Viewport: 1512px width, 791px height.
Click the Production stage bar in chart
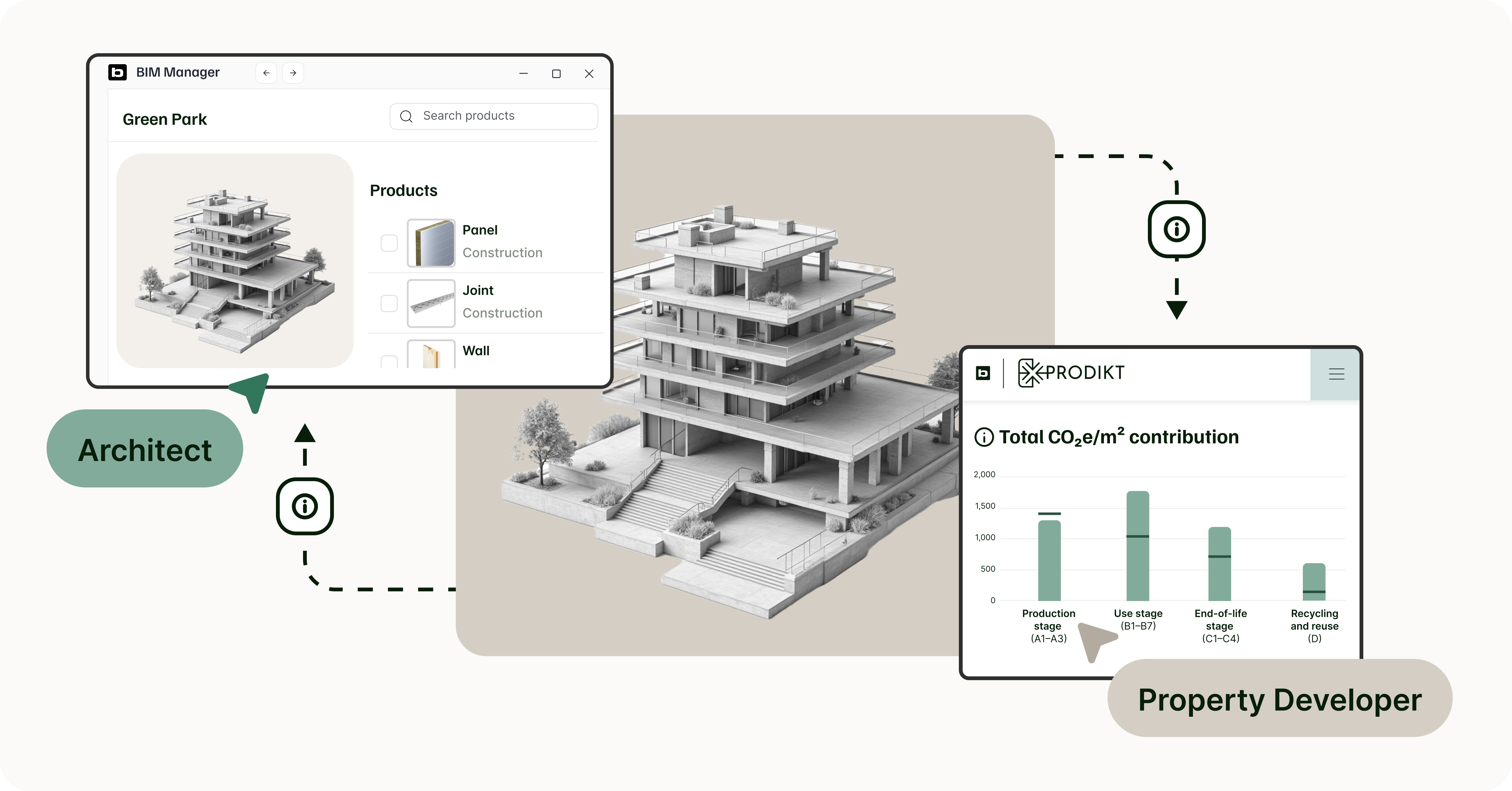pos(1049,561)
